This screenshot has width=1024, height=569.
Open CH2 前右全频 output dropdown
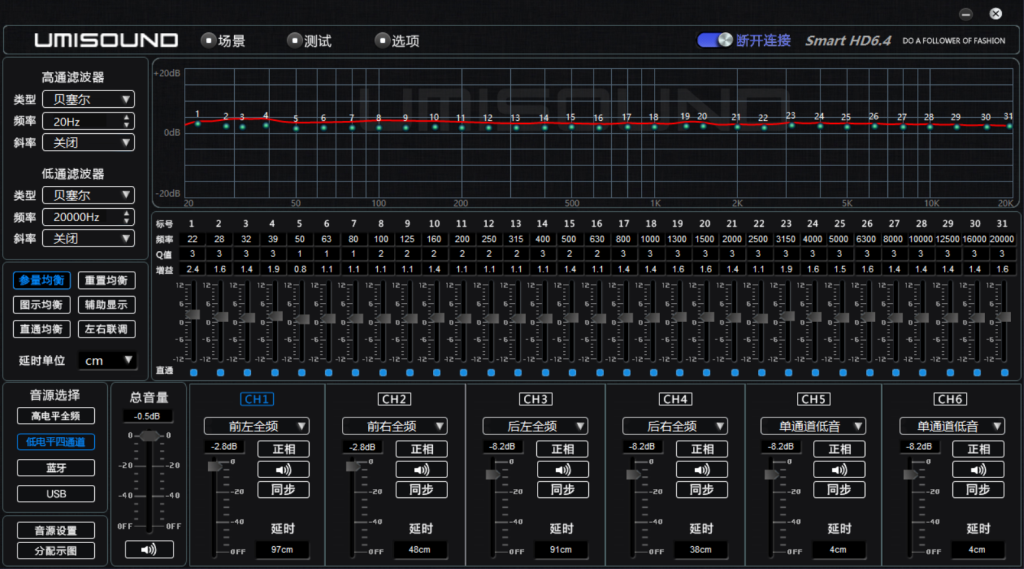(394, 426)
